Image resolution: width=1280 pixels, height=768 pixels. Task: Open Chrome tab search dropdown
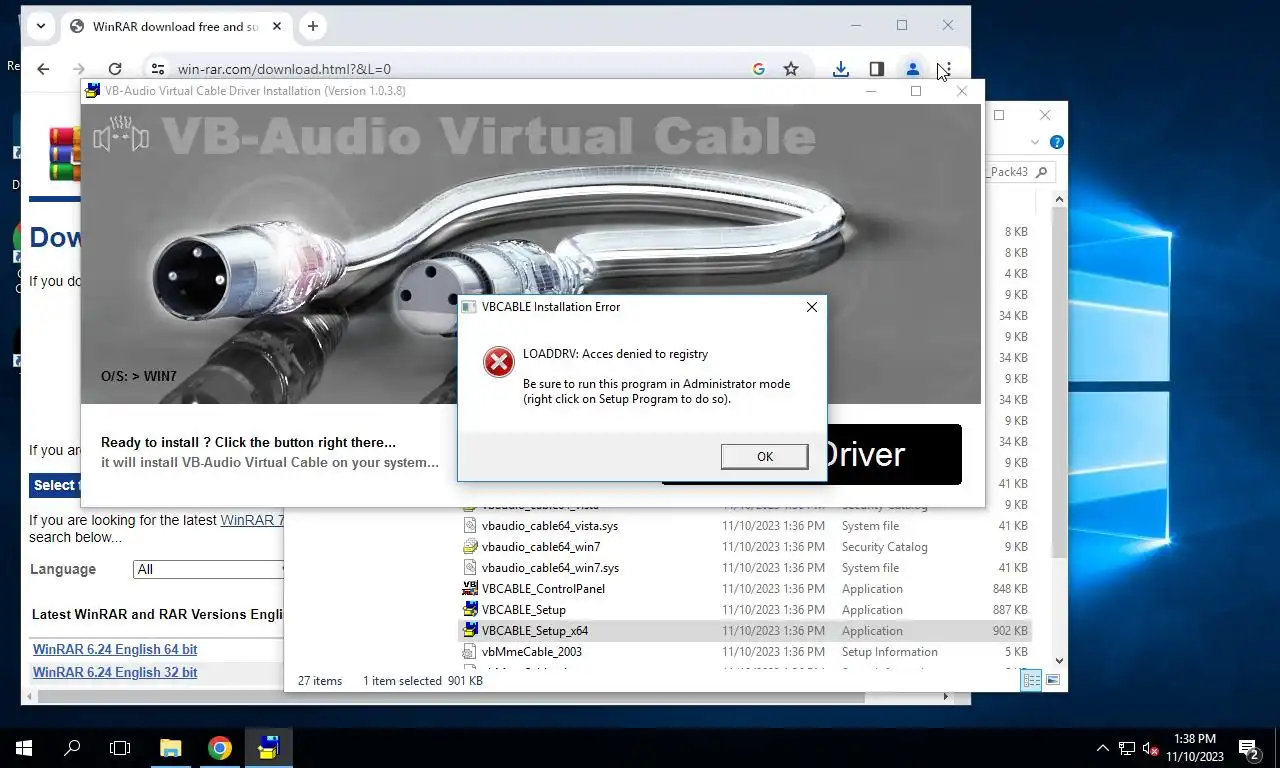click(40, 26)
